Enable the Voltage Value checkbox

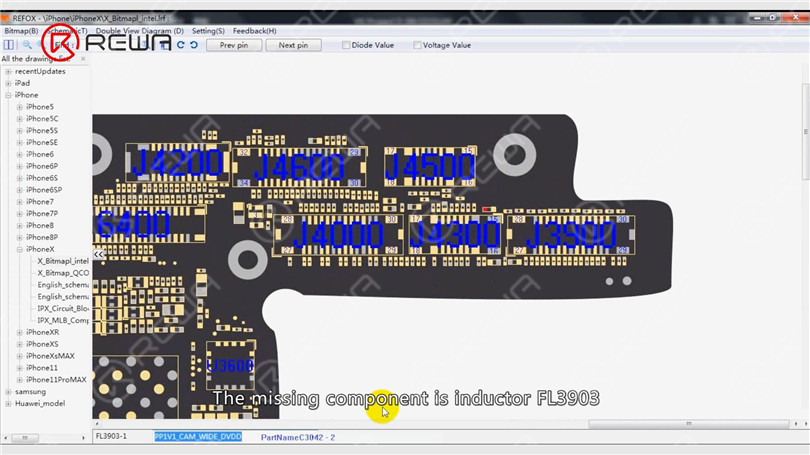417,45
